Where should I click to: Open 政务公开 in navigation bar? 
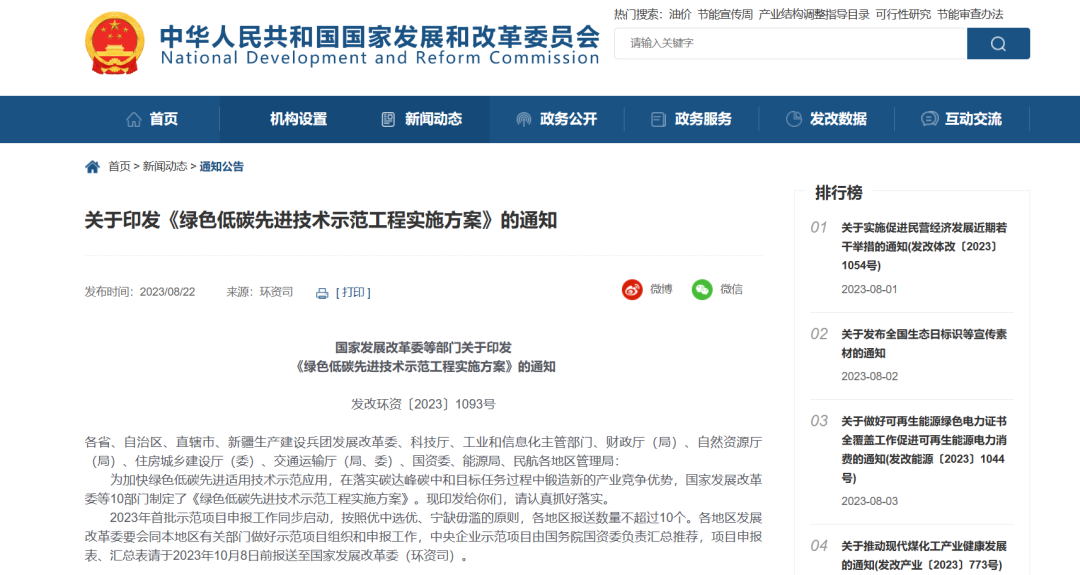click(568, 119)
